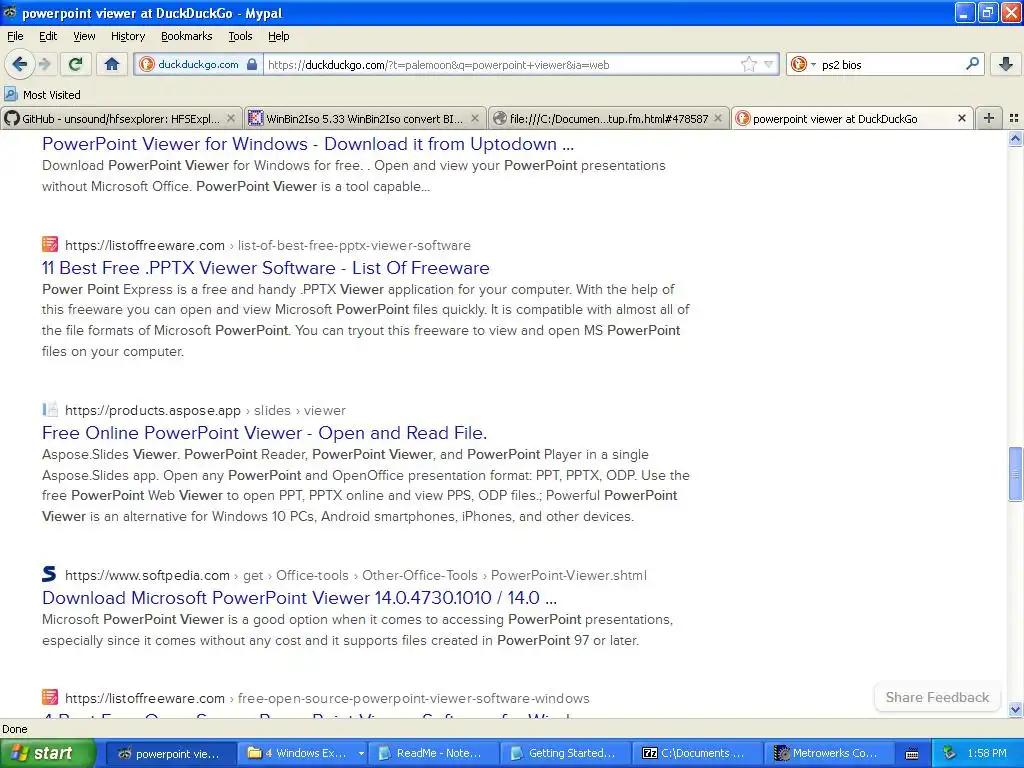Image resolution: width=1024 pixels, height=768 pixels.
Task: Open the Downloads arrow button
Action: pyautogui.click(x=1006, y=64)
